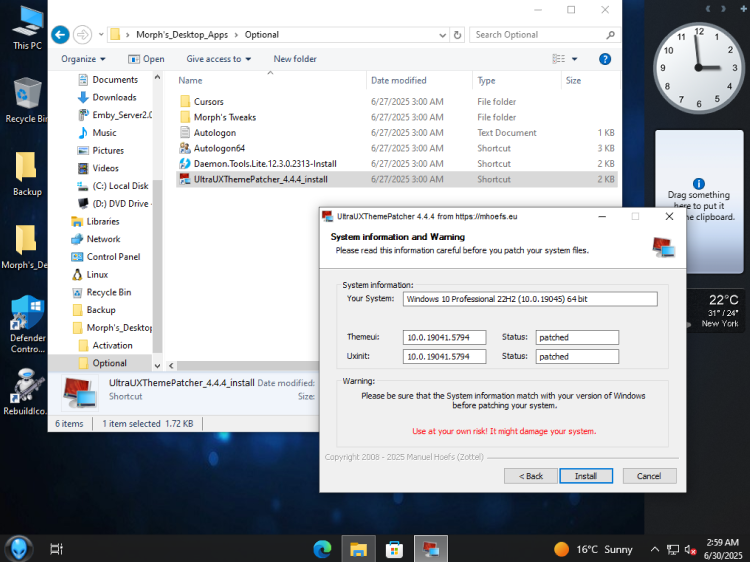Viewport: 750px width, 562px height.
Task: Click the UltraUXThemePatcher taskbar icon
Action: coord(430,549)
